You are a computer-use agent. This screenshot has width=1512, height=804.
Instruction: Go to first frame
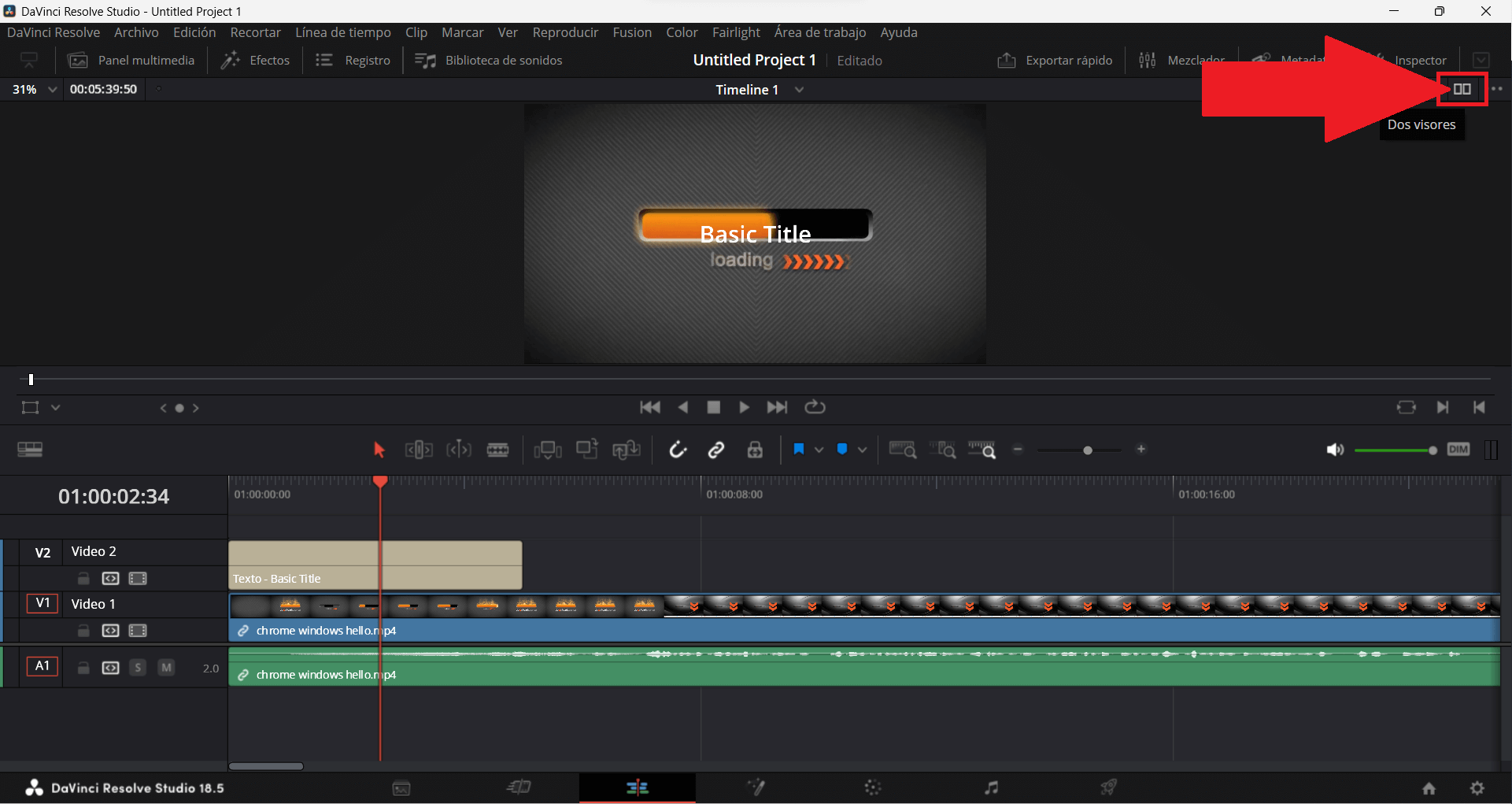(x=650, y=407)
